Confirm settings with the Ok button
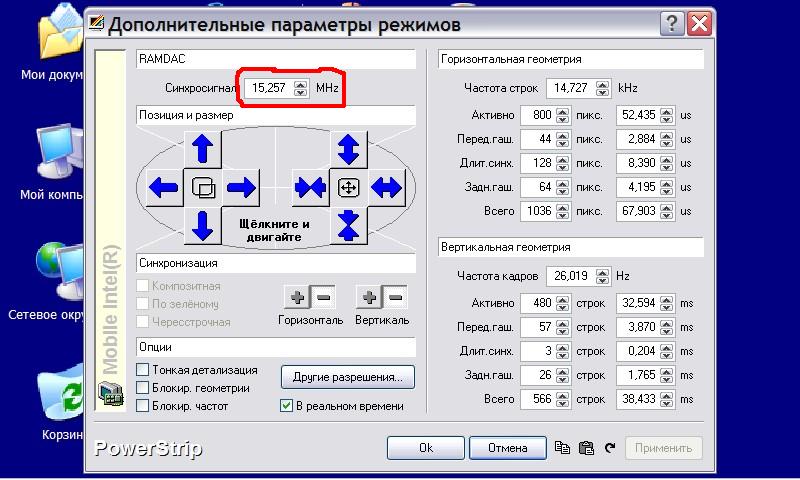 click(x=426, y=448)
